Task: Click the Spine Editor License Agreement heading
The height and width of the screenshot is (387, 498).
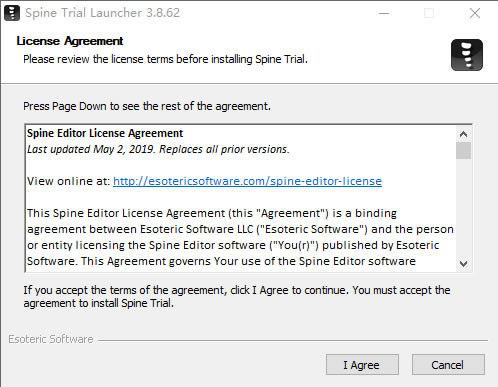Action: pos(105,133)
